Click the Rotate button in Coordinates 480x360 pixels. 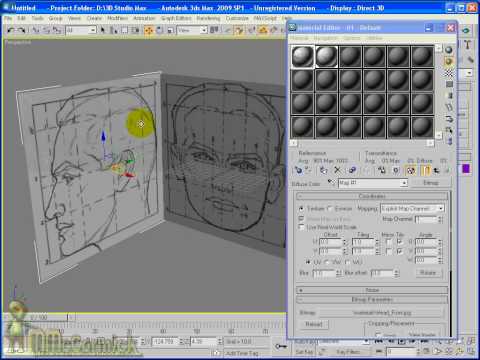[428, 273]
